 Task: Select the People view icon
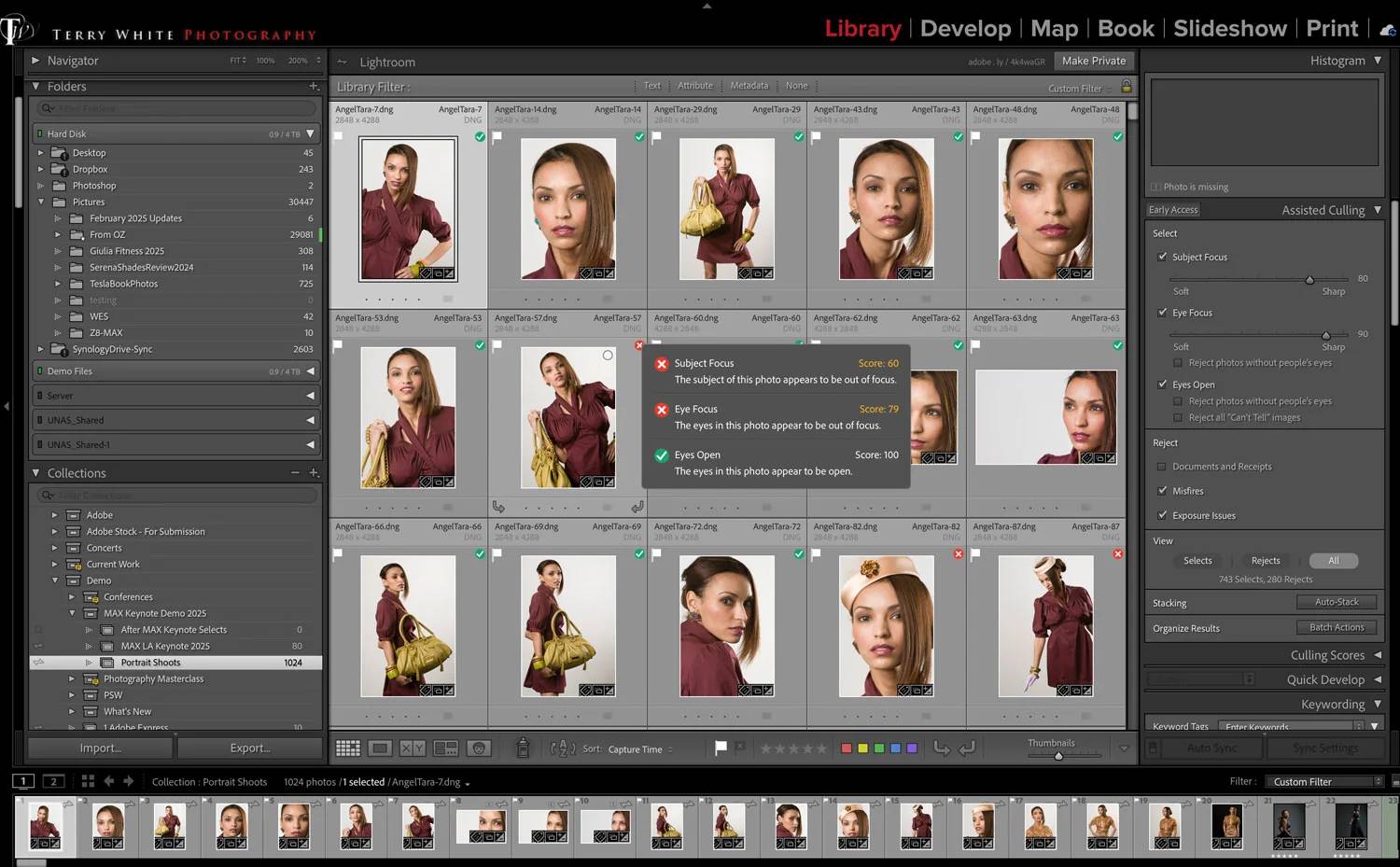click(479, 748)
